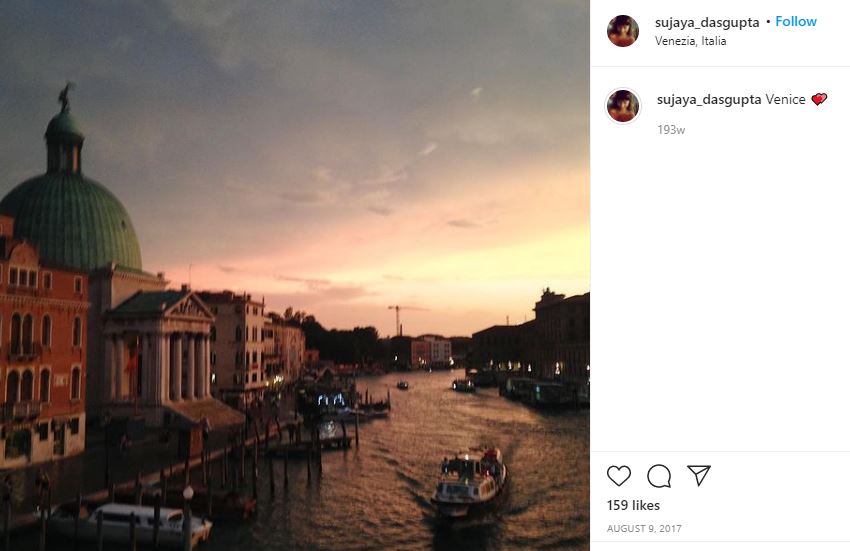Open the AUGUST 9, 2017 post date link
The width and height of the screenshot is (850, 551).
(644, 528)
